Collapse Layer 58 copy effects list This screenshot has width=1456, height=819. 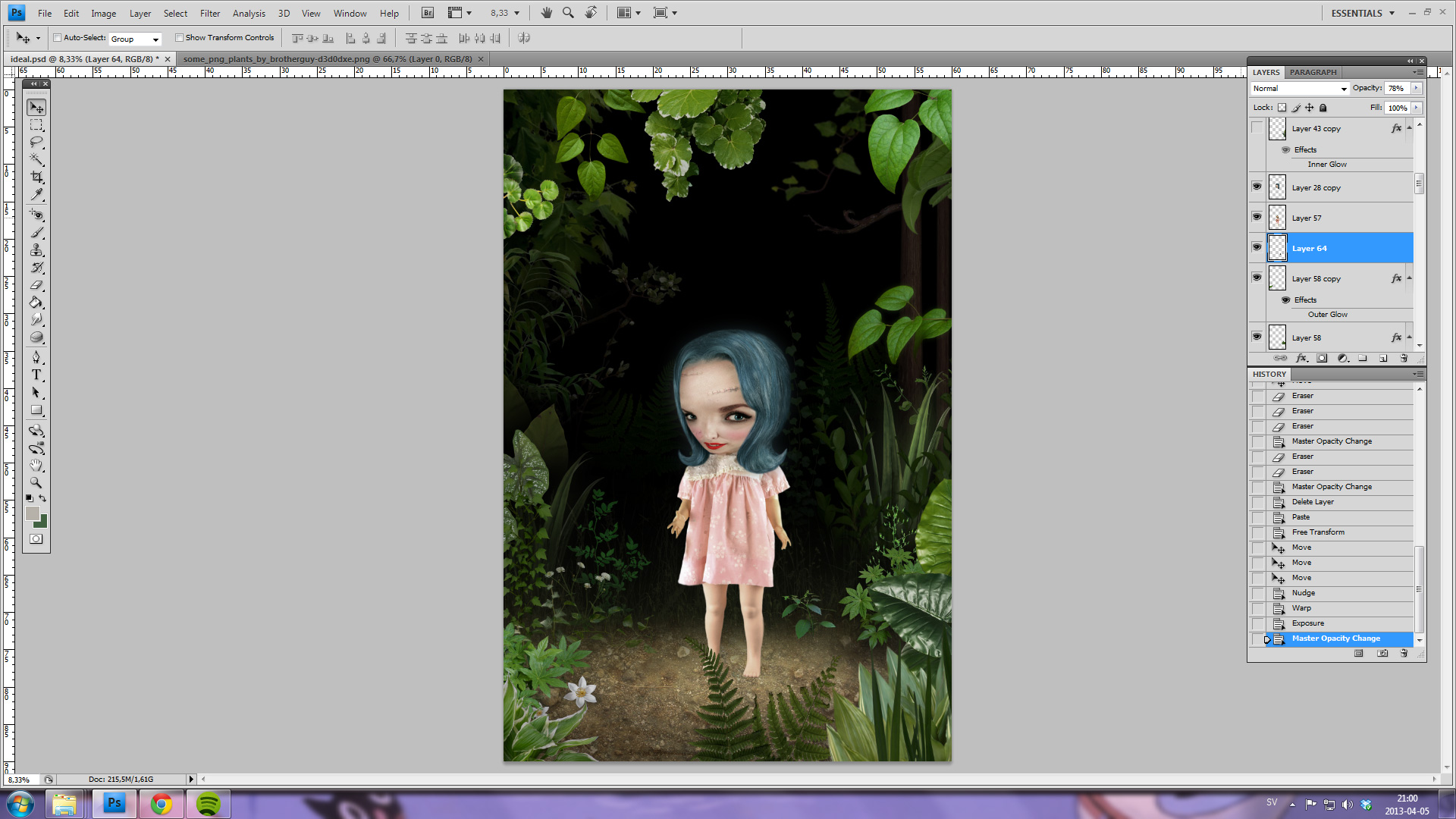point(1409,278)
